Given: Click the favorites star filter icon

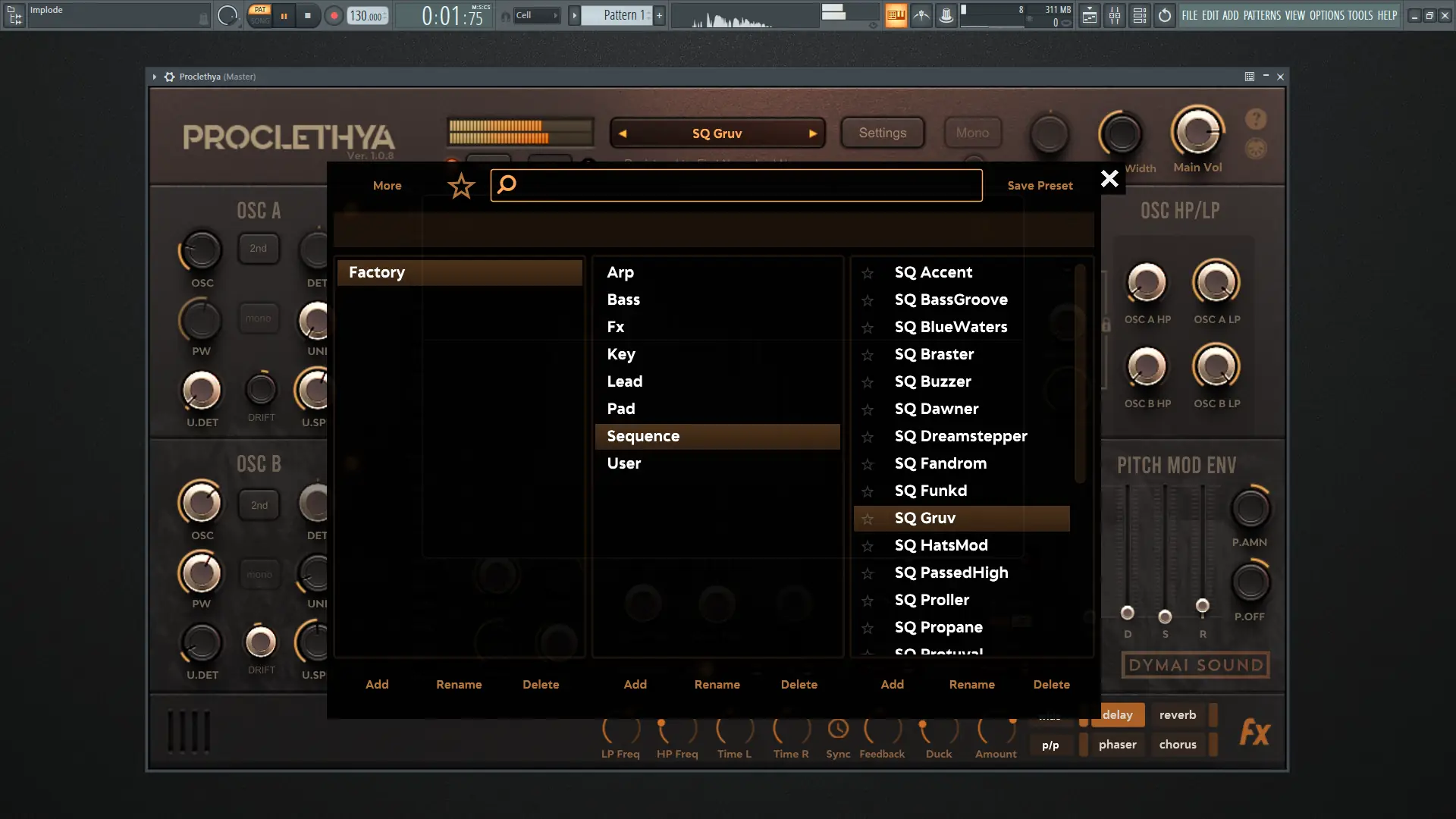Looking at the screenshot, I should click(460, 186).
